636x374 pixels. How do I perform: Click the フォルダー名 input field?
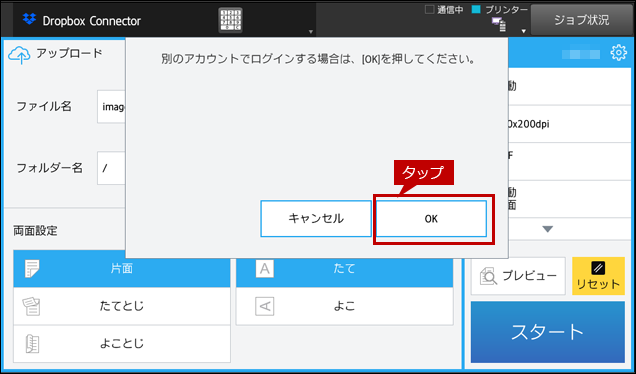[111, 168]
